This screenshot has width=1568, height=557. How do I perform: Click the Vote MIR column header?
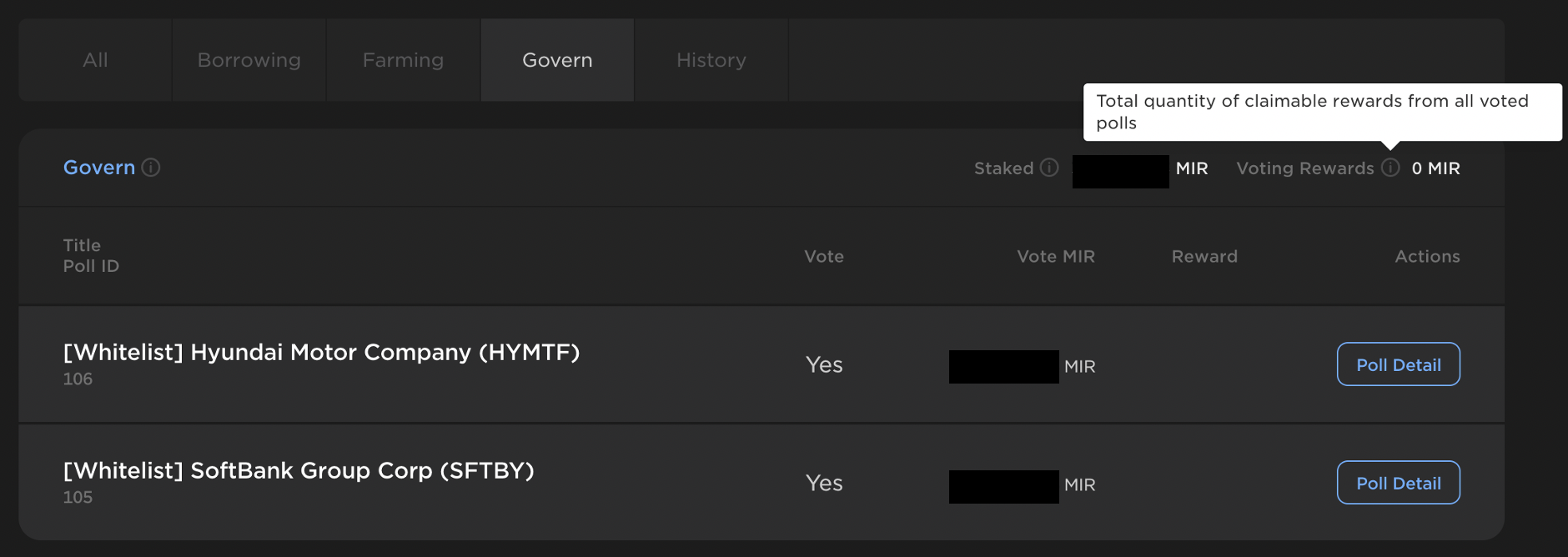pyautogui.click(x=1055, y=256)
